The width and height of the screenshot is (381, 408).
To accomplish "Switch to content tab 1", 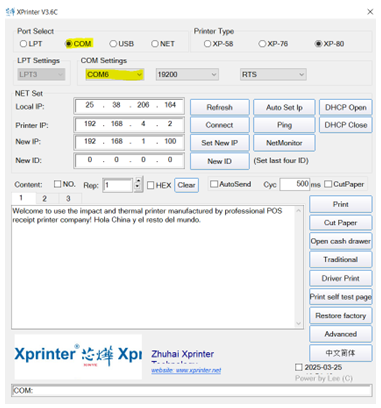I will (23, 198).
